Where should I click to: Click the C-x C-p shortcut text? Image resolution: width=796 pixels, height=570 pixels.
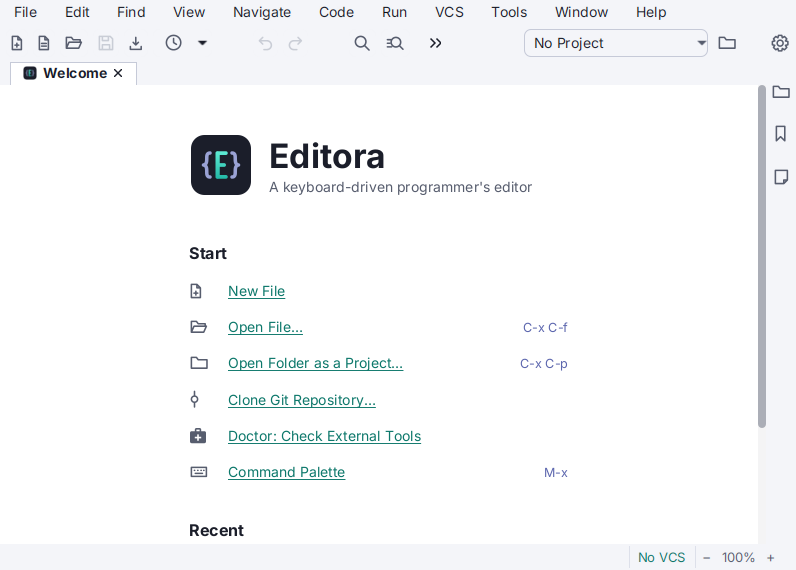[x=544, y=364]
